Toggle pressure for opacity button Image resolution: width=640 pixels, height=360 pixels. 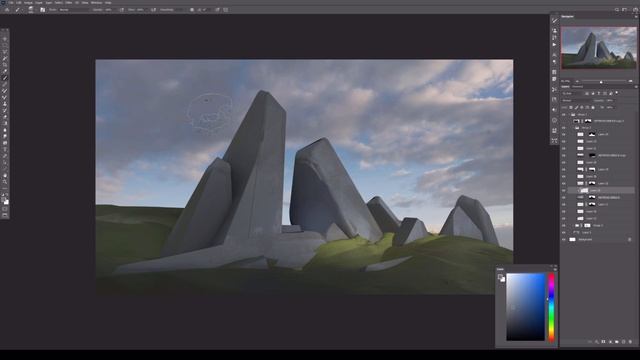[122, 9]
